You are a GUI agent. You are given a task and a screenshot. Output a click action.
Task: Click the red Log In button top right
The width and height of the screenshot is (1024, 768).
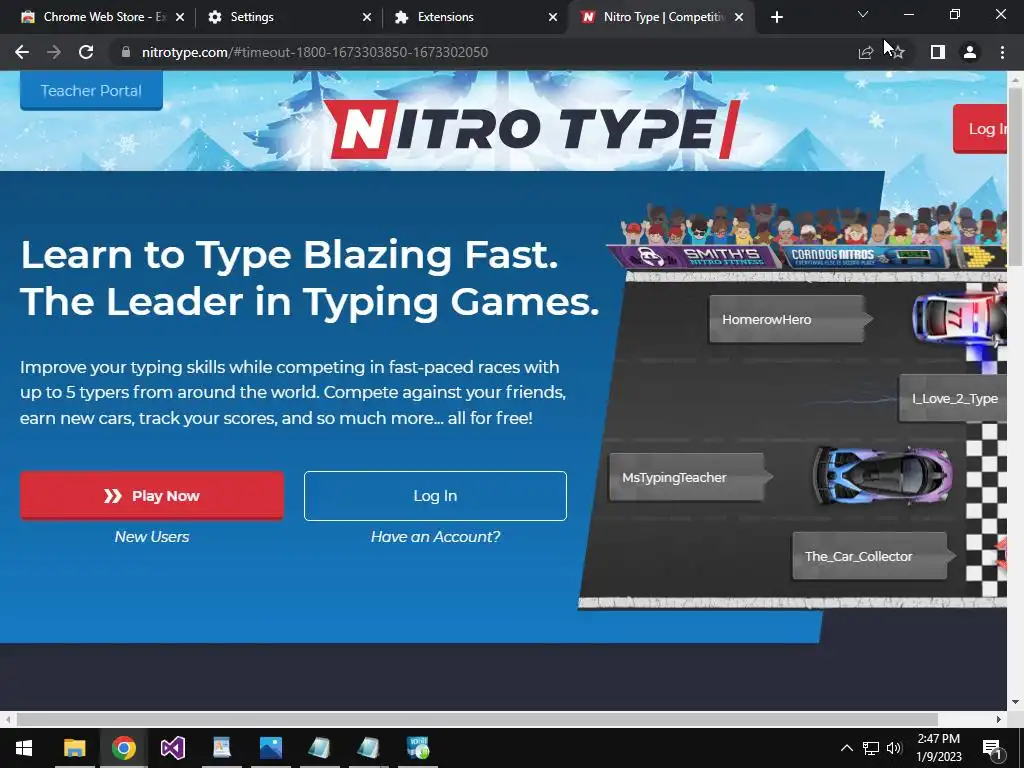981,129
